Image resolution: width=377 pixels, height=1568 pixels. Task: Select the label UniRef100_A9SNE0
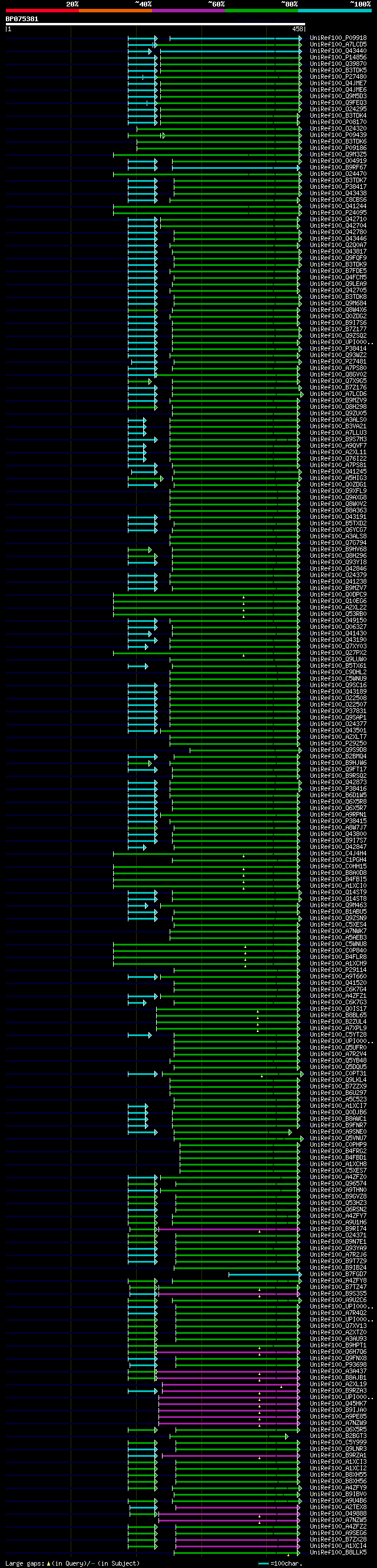pyautogui.click(x=338, y=1132)
